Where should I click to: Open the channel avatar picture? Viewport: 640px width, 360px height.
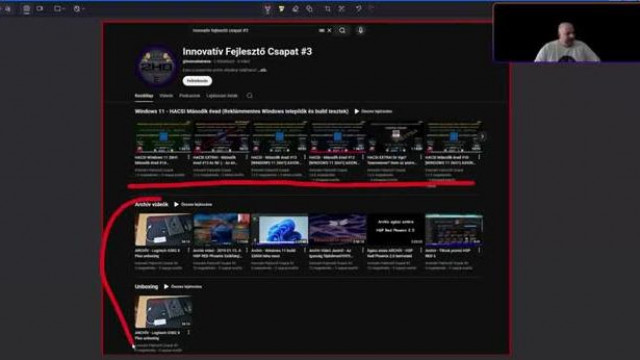point(156,66)
